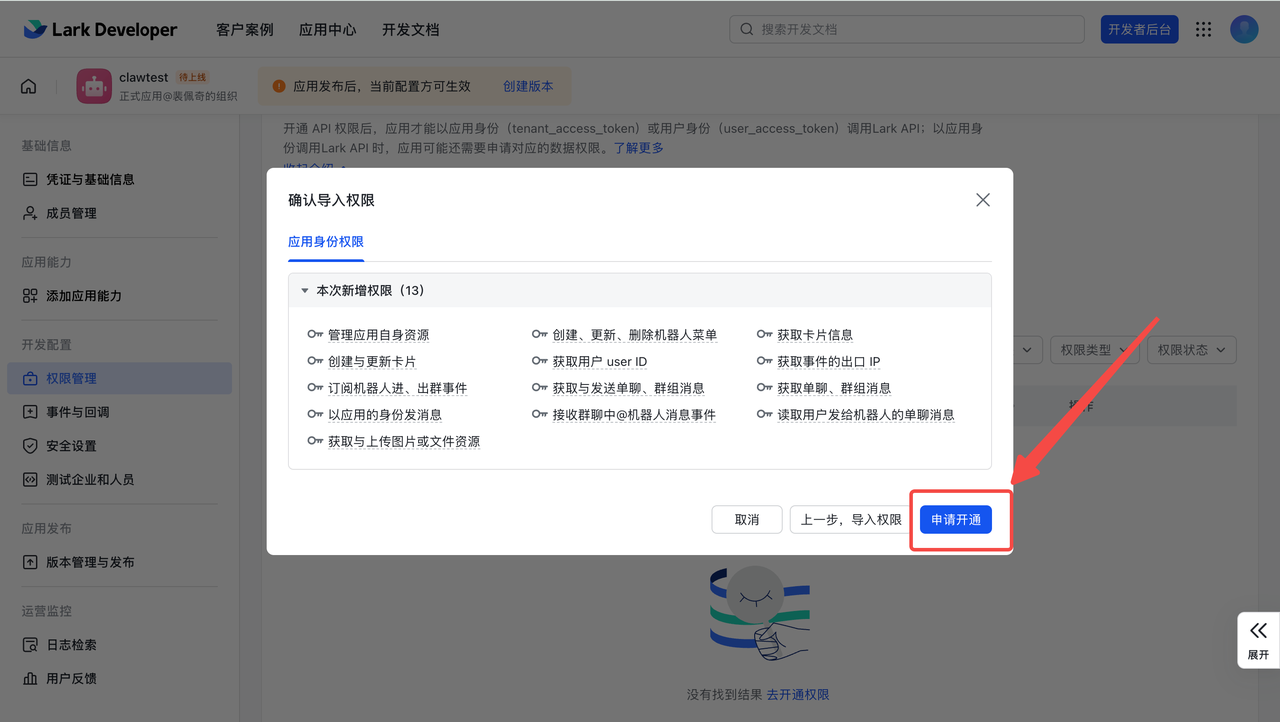
Task: Open the 权限类型 dropdown
Action: pos(1094,350)
